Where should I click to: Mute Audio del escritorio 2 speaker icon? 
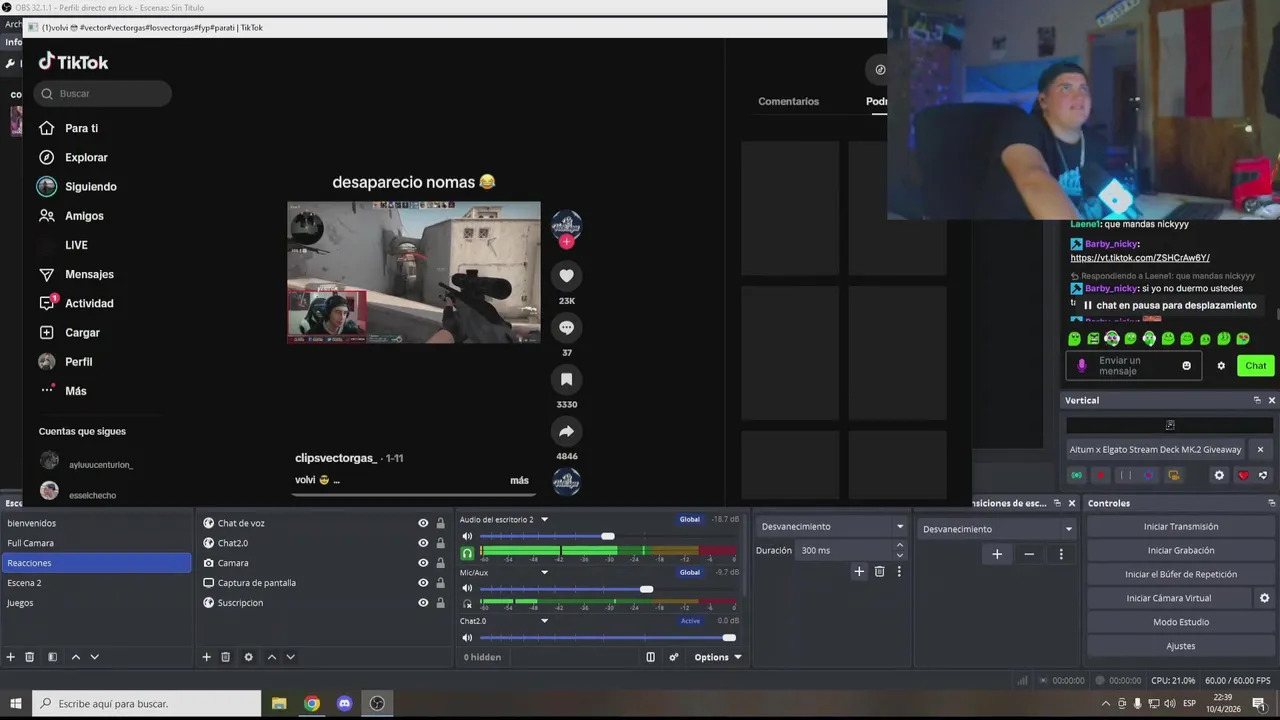point(467,537)
